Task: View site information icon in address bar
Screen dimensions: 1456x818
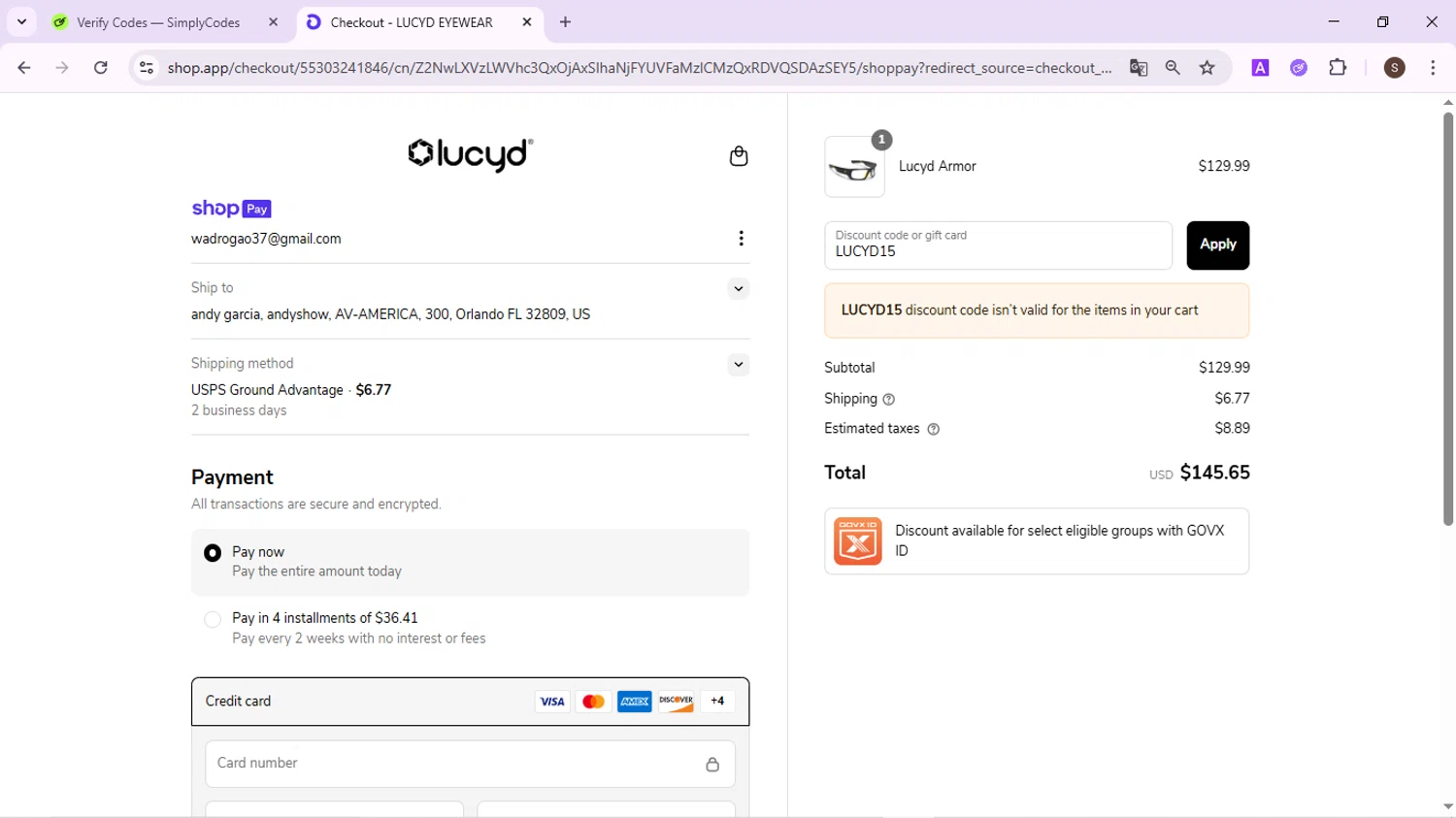Action: click(x=147, y=68)
